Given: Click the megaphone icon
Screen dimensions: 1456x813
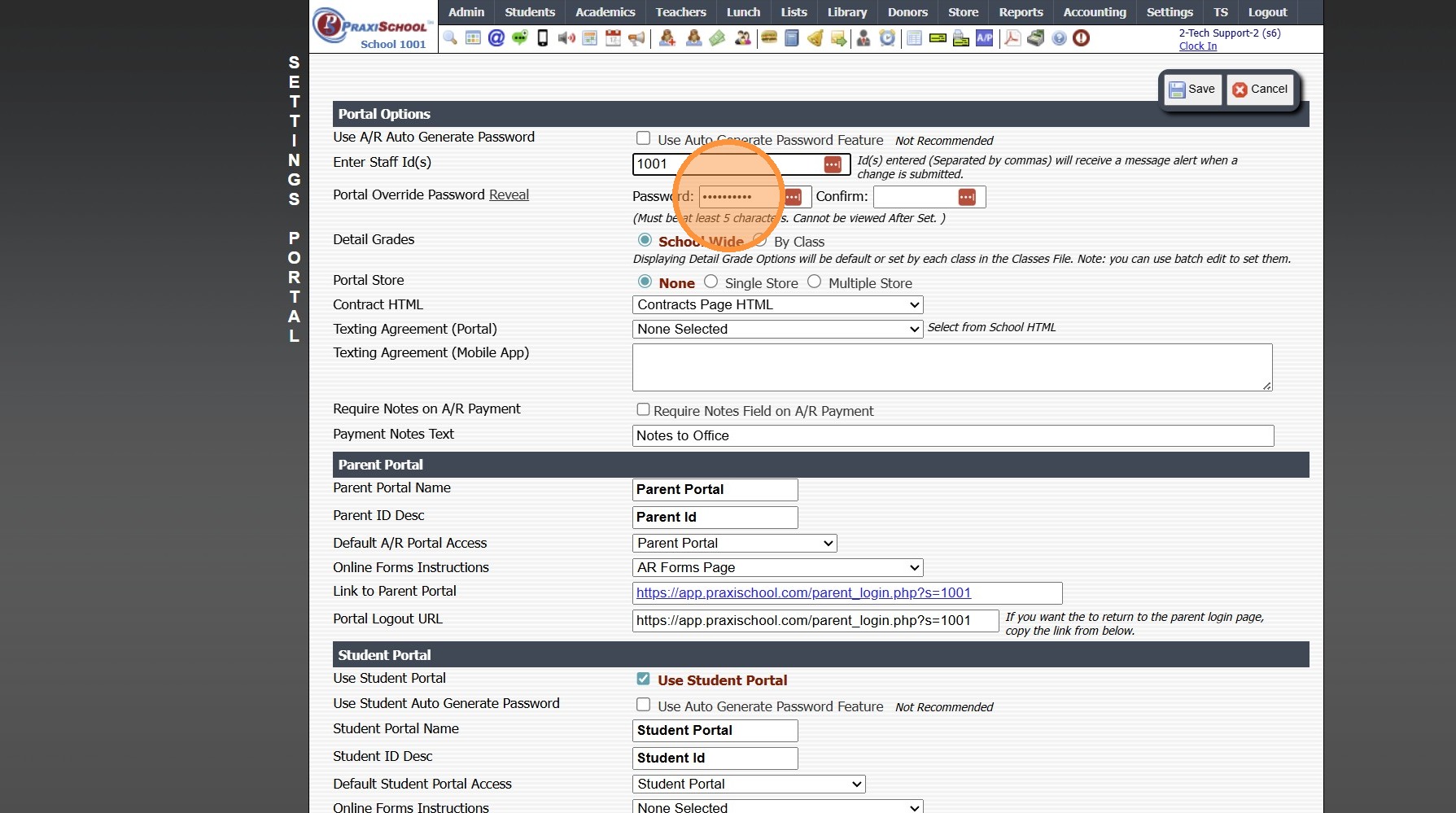Looking at the screenshot, I should 636,38.
